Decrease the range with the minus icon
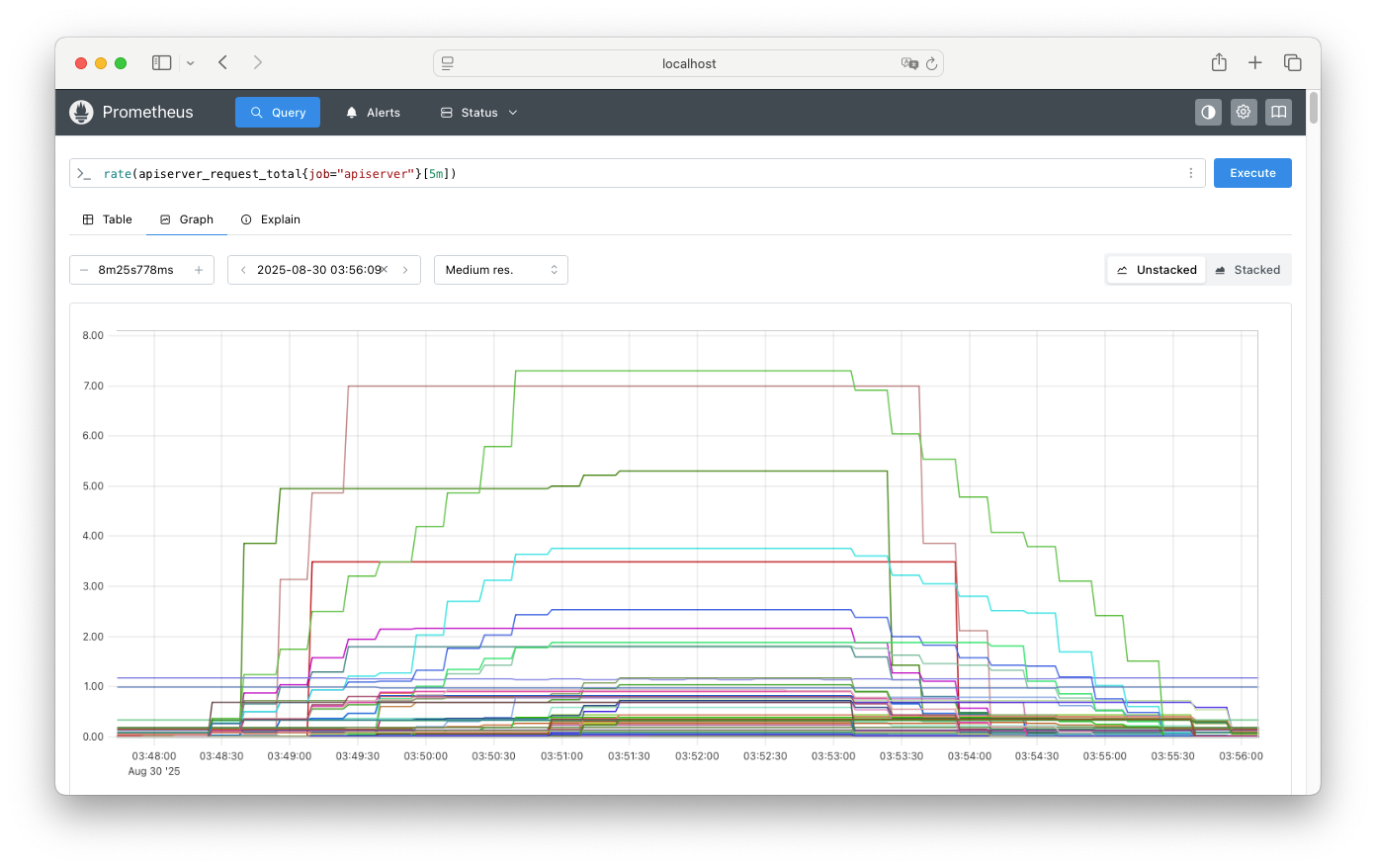 84,270
